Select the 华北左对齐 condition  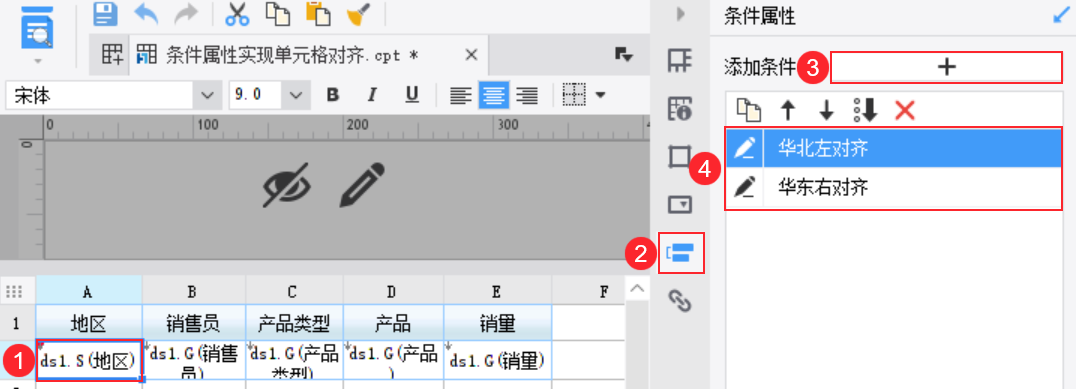(894, 148)
